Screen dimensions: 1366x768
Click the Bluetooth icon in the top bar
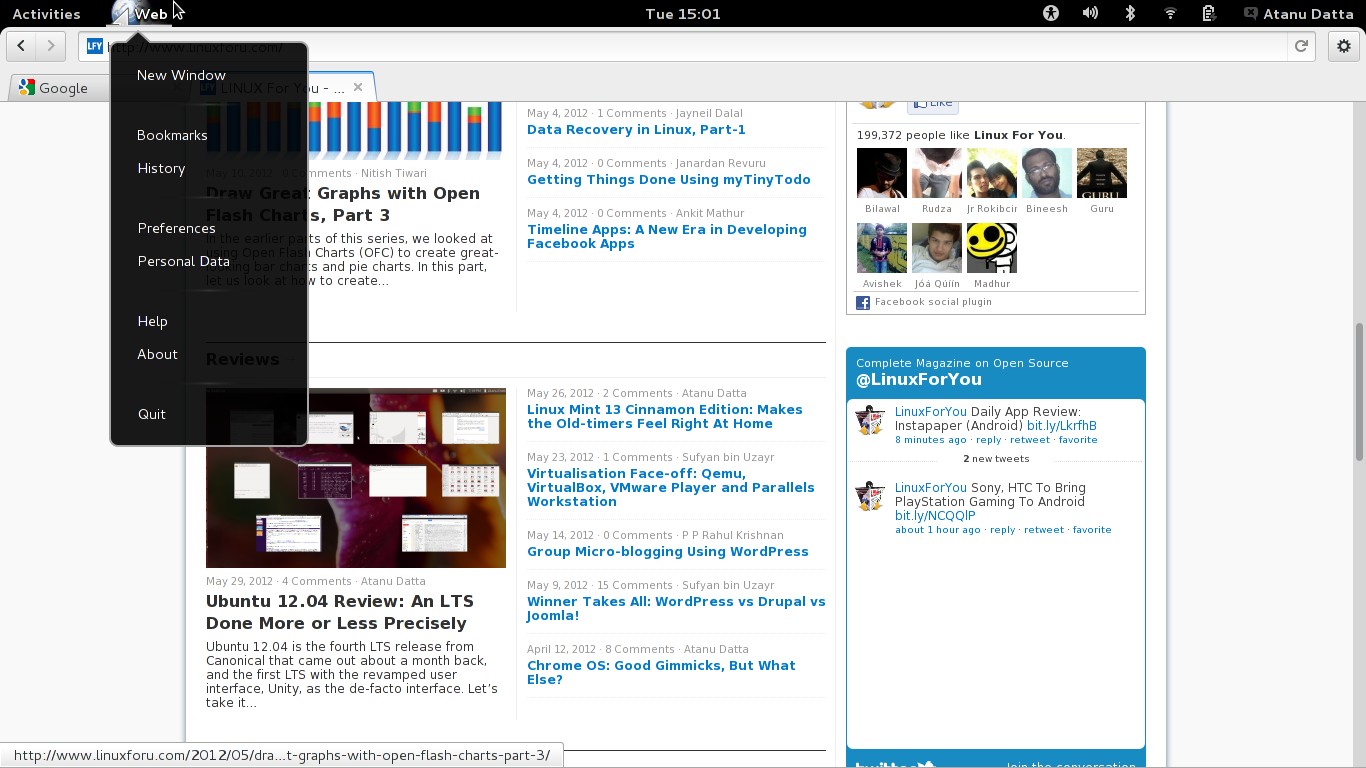click(x=1130, y=13)
